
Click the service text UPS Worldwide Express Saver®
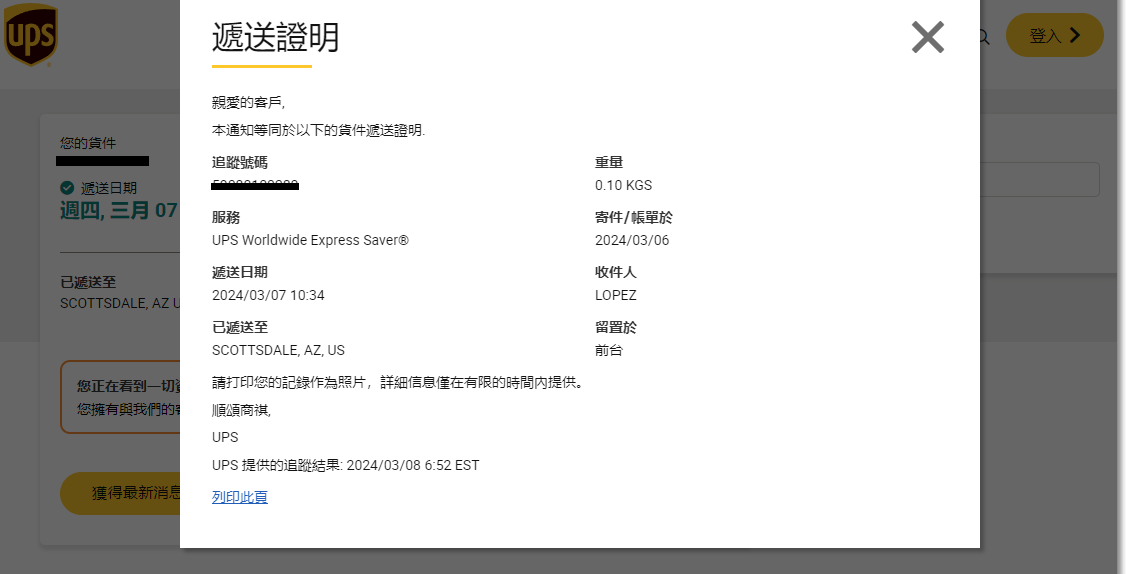pyautogui.click(x=310, y=240)
